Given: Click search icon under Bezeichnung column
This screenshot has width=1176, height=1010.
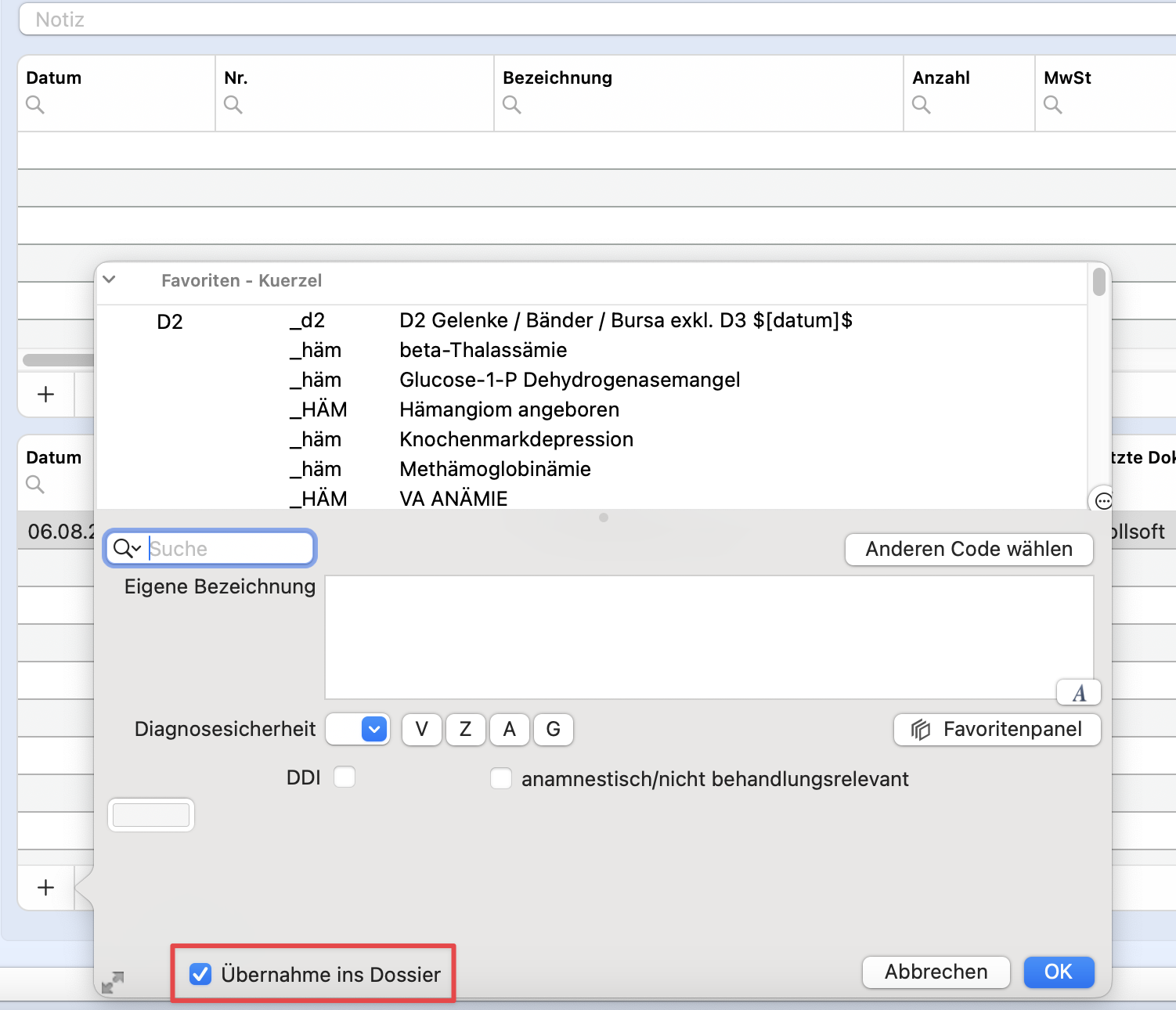Looking at the screenshot, I should (512, 104).
